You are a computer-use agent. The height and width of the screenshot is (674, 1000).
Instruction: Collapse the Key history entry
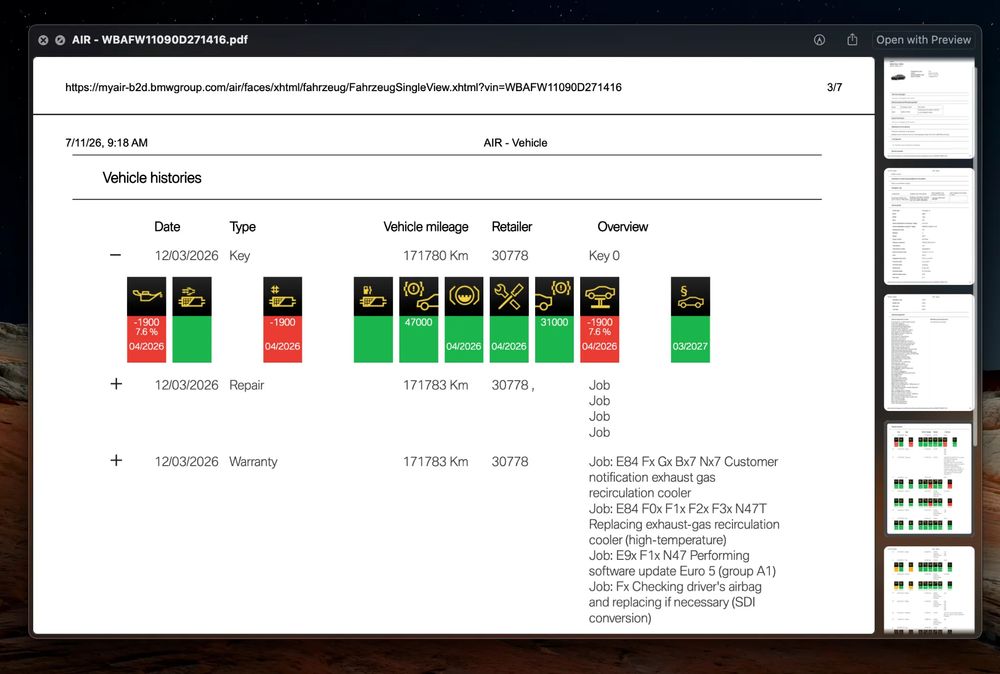(x=115, y=255)
